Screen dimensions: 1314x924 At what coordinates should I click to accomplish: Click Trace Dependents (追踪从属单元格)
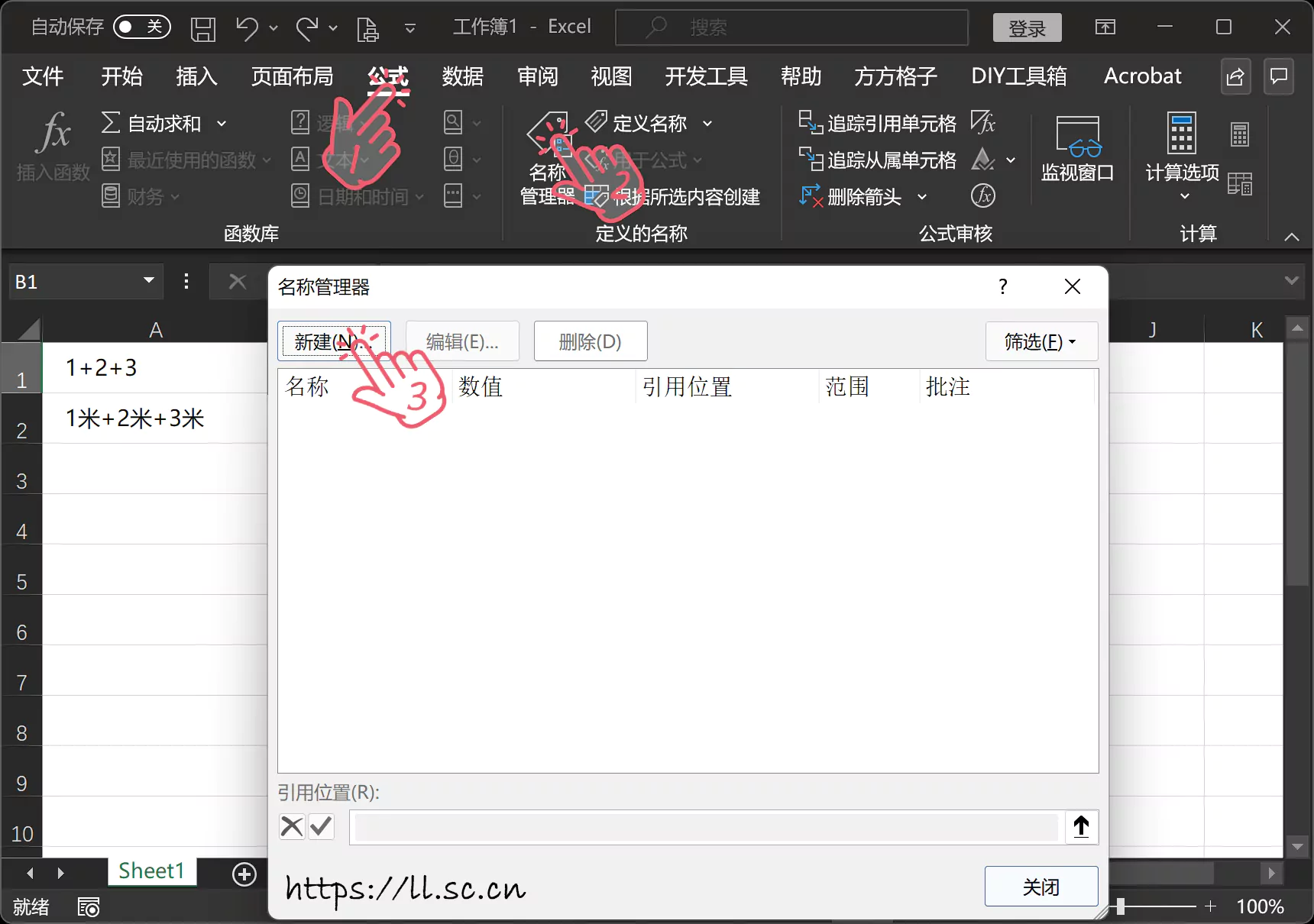tap(878, 160)
